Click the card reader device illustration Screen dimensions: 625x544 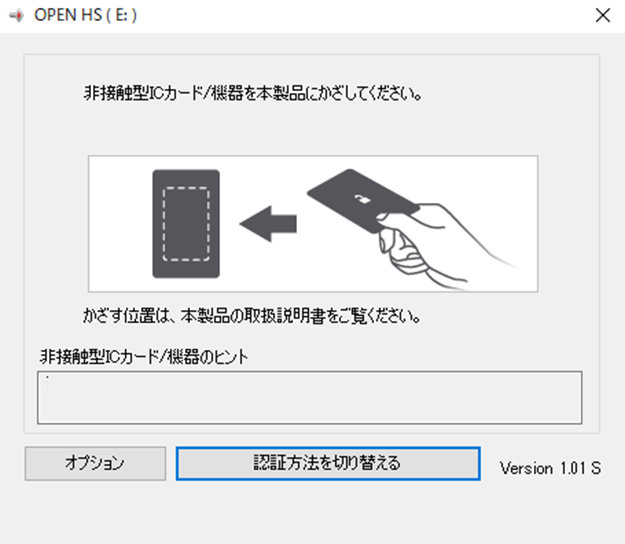coord(186,224)
